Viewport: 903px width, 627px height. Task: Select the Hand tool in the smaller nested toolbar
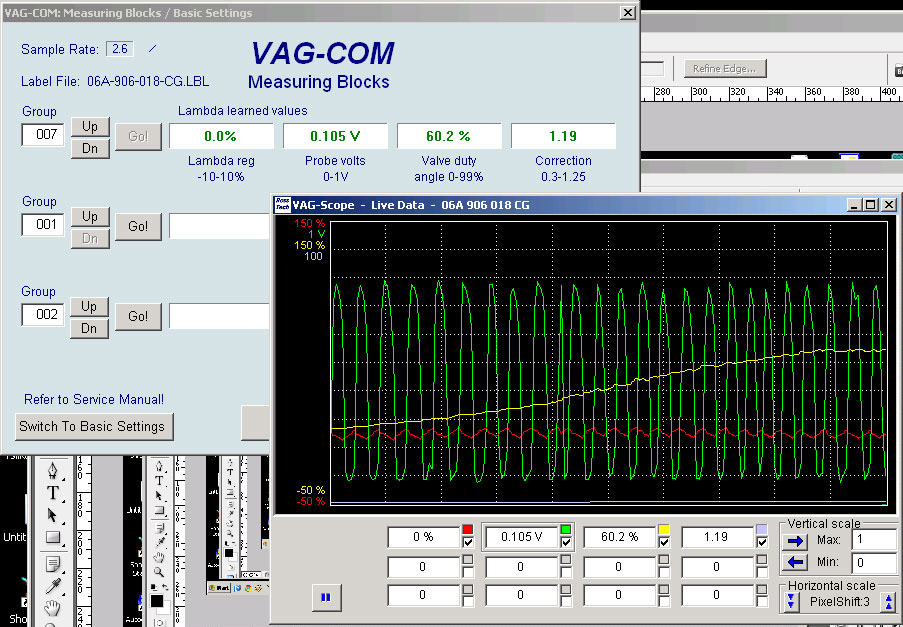point(159,557)
